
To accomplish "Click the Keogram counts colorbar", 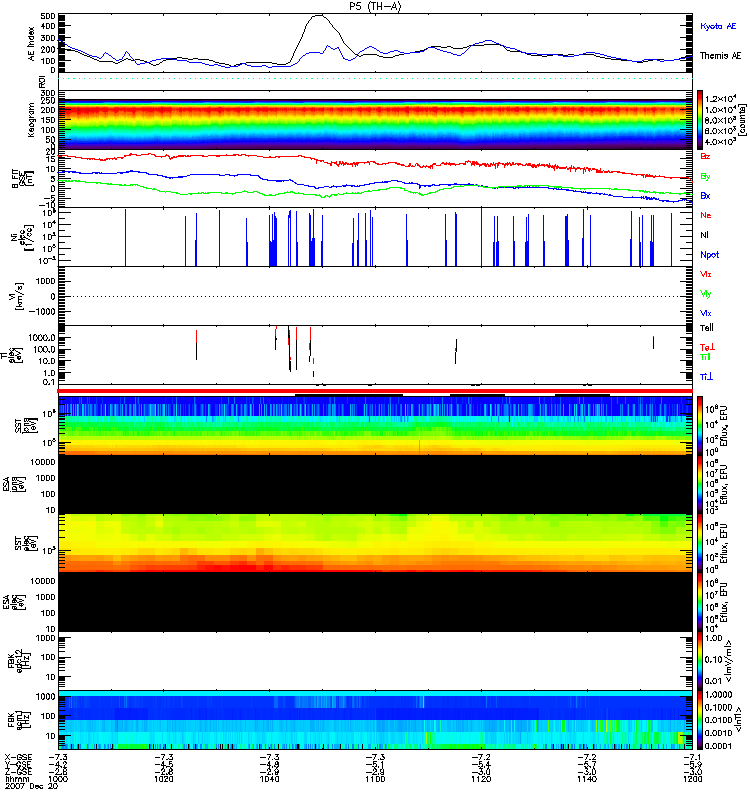I will click(x=699, y=120).
